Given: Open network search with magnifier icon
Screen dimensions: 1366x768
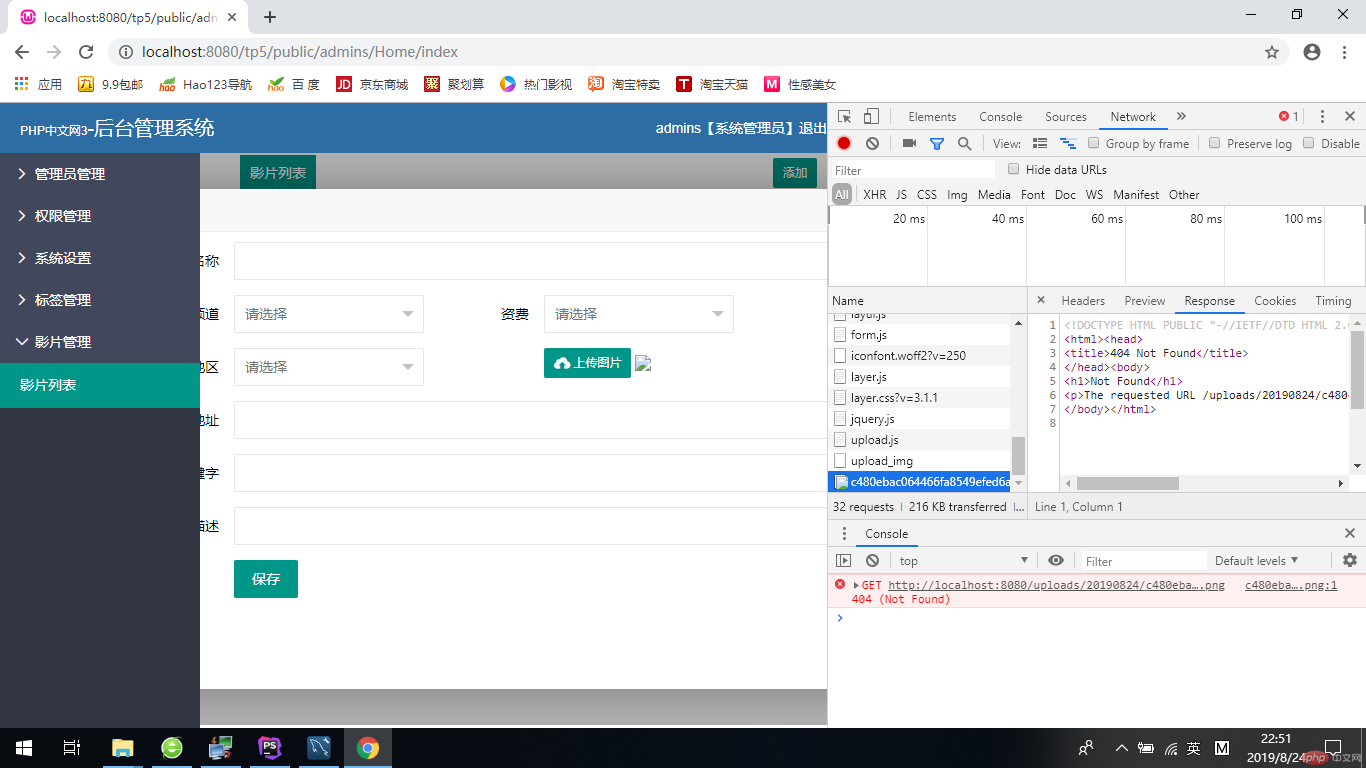Looking at the screenshot, I should [x=965, y=143].
